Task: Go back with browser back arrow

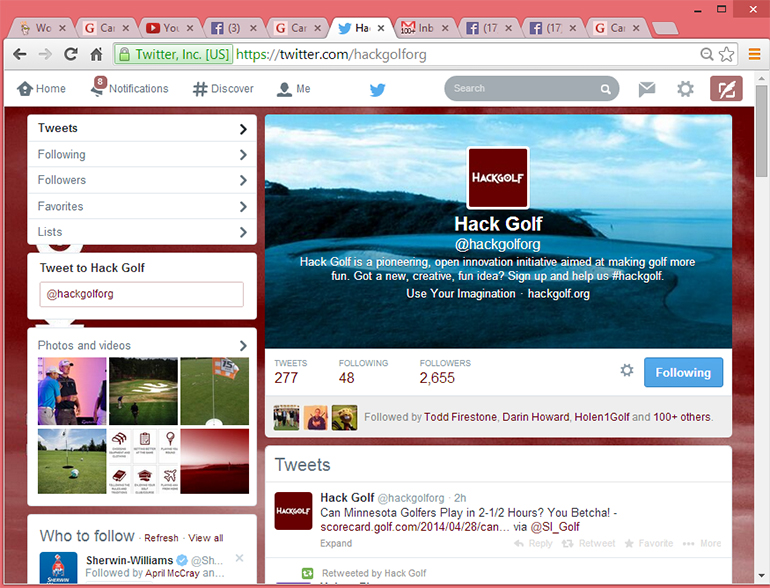Action: [20, 54]
